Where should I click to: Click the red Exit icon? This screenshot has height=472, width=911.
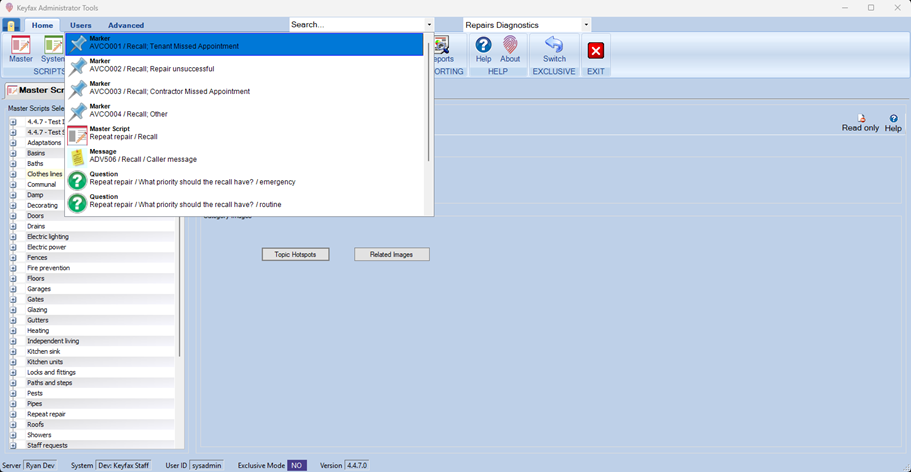[x=596, y=51]
